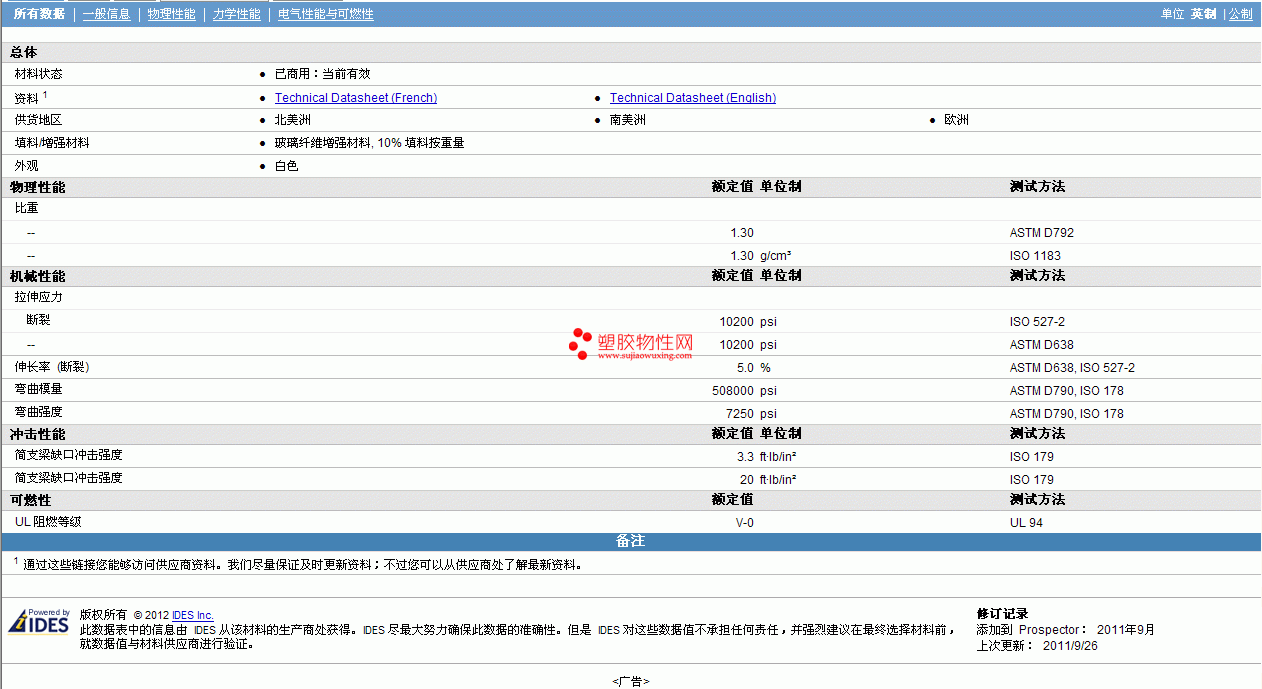Click the 可燃性 section header

tap(31, 500)
